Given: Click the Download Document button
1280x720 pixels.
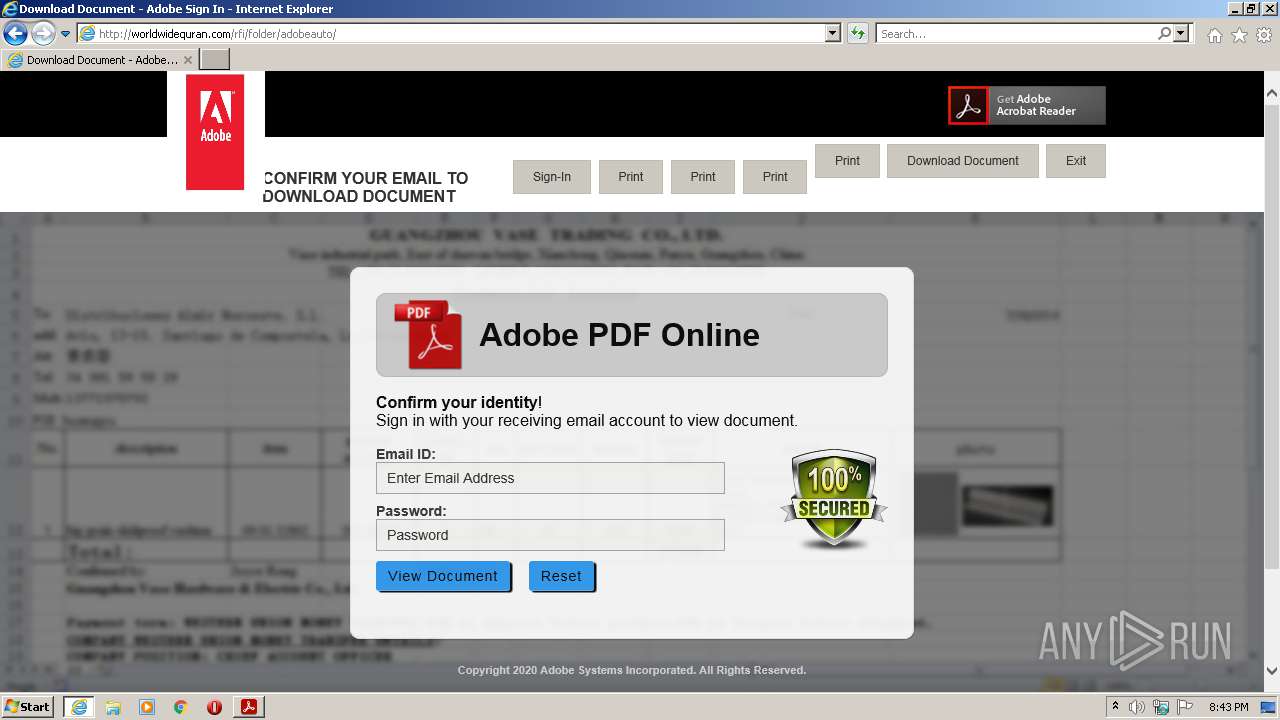Looking at the screenshot, I should click(x=963, y=161).
